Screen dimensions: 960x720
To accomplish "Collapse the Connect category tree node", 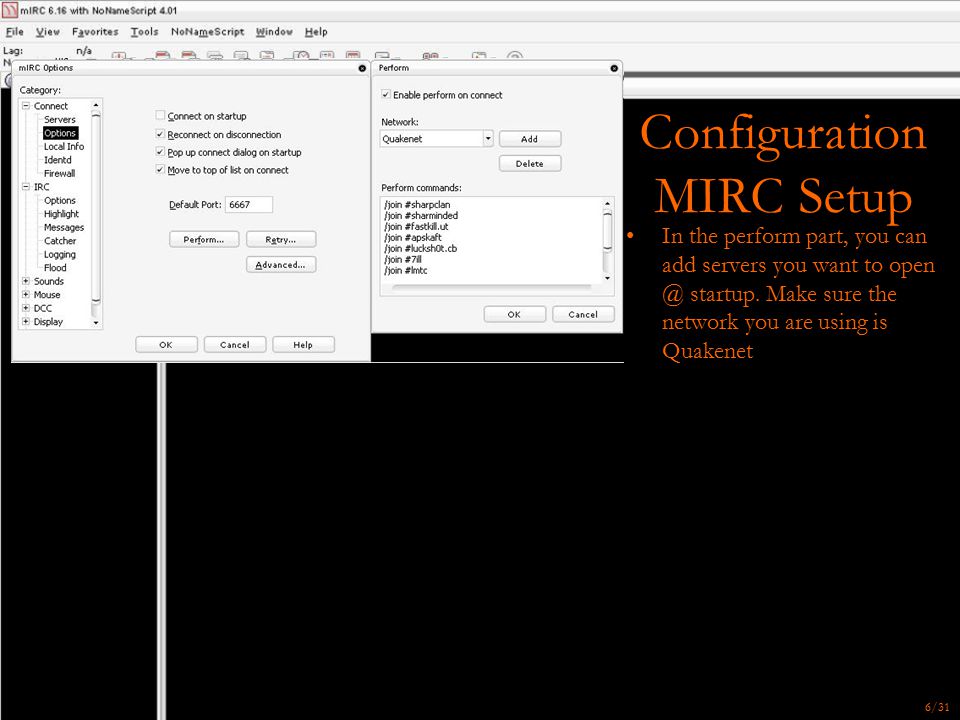I will click(26, 106).
